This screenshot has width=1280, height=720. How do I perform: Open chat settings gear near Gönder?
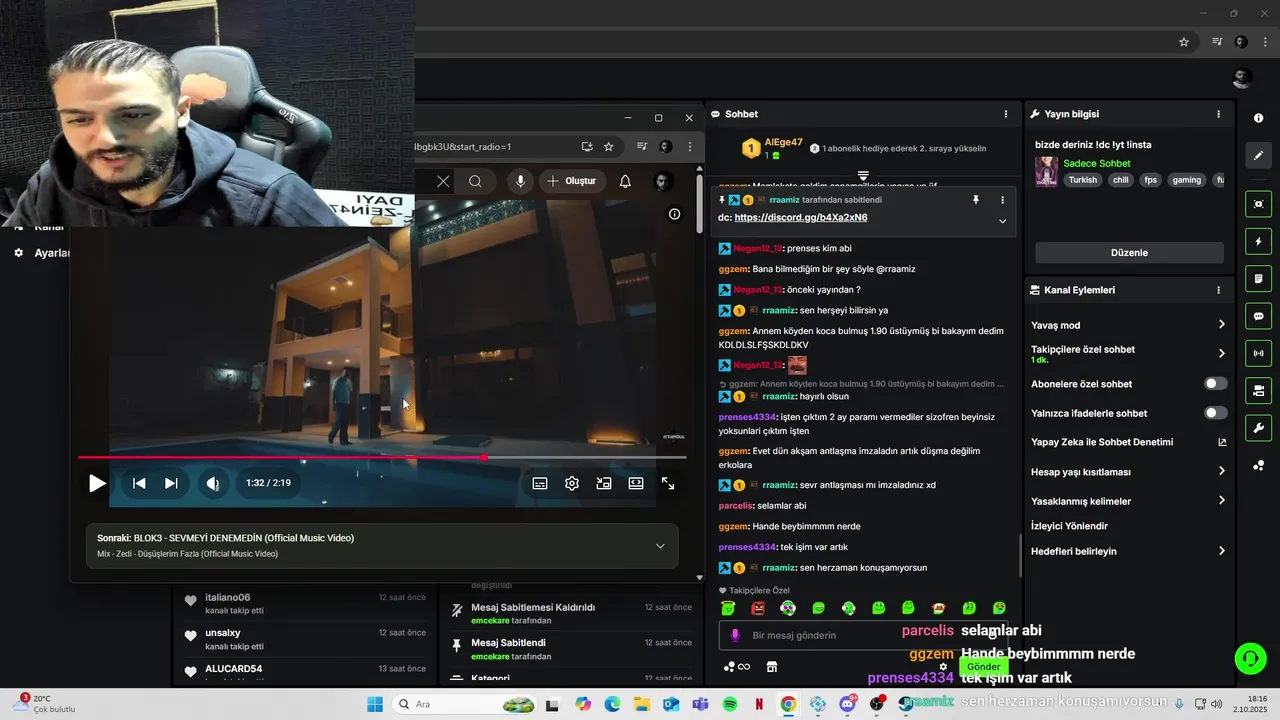point(943,667)
